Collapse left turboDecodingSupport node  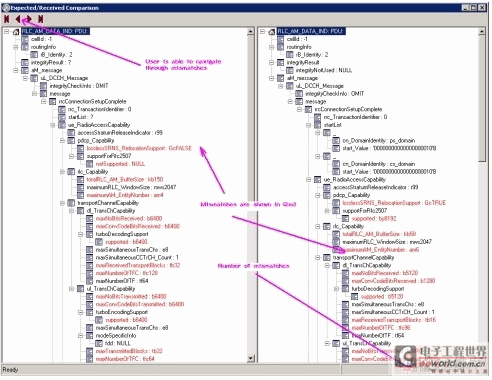click(80, 234)
